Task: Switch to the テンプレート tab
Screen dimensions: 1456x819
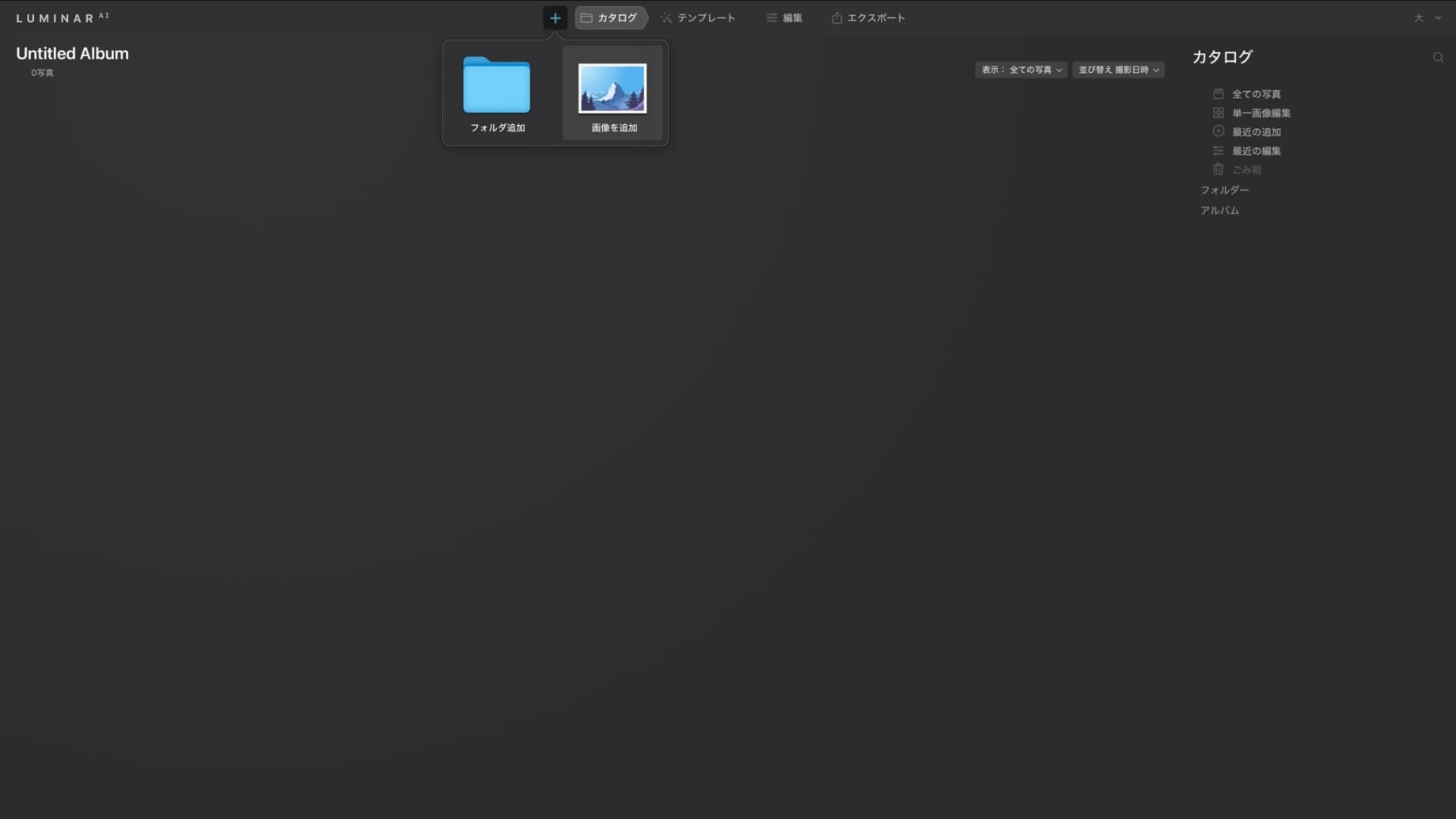Action: pyautogui.click(x=698, y=17)
